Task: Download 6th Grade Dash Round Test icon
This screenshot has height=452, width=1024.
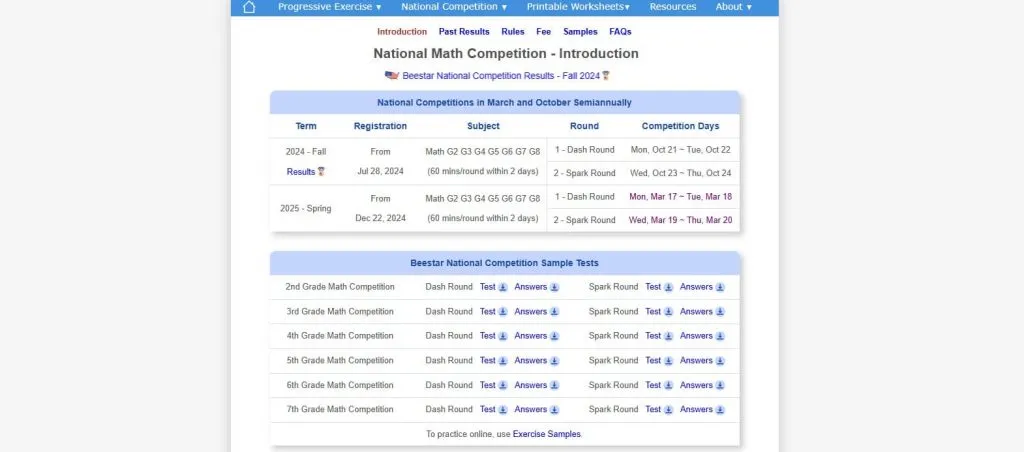Action: coord(503,386)
